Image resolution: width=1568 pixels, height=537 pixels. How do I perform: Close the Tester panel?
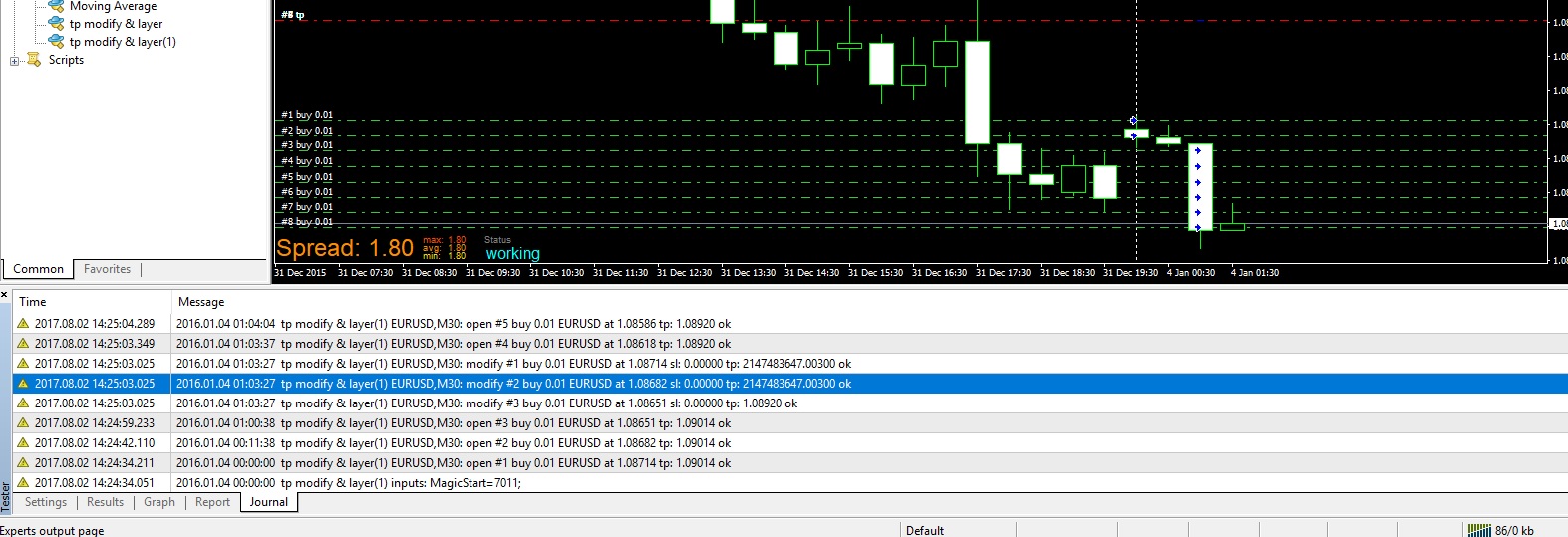coord(5,295)
